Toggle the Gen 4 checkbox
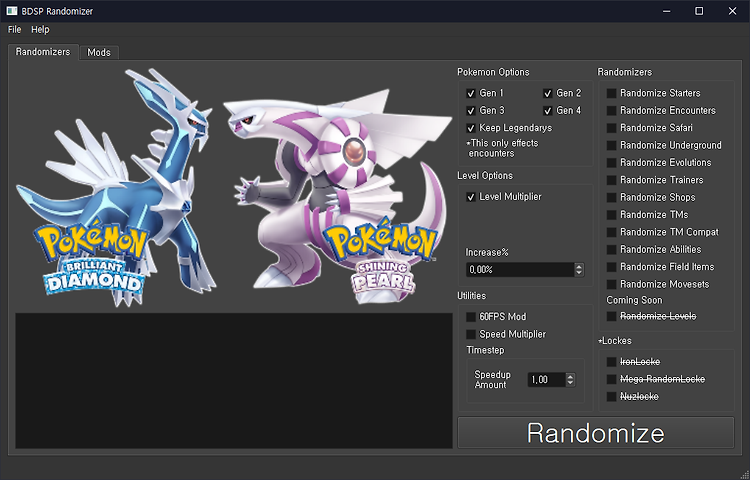Screen dimensions: 750x480 tap(548, 110)
